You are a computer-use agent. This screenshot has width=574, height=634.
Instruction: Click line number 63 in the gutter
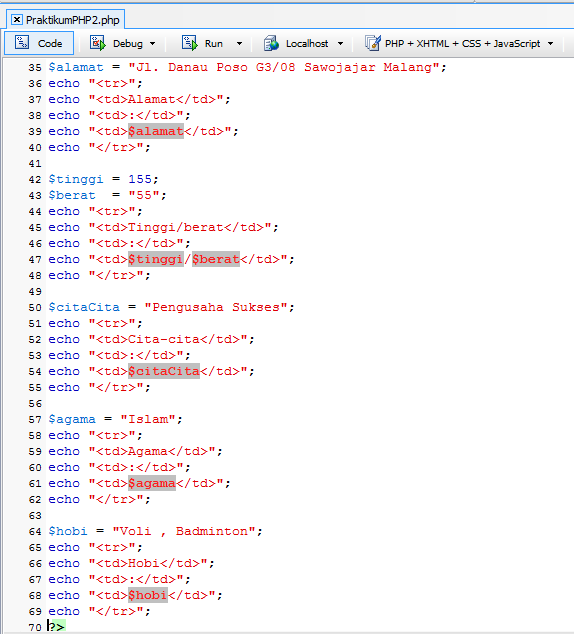click(x=35, y=516)
